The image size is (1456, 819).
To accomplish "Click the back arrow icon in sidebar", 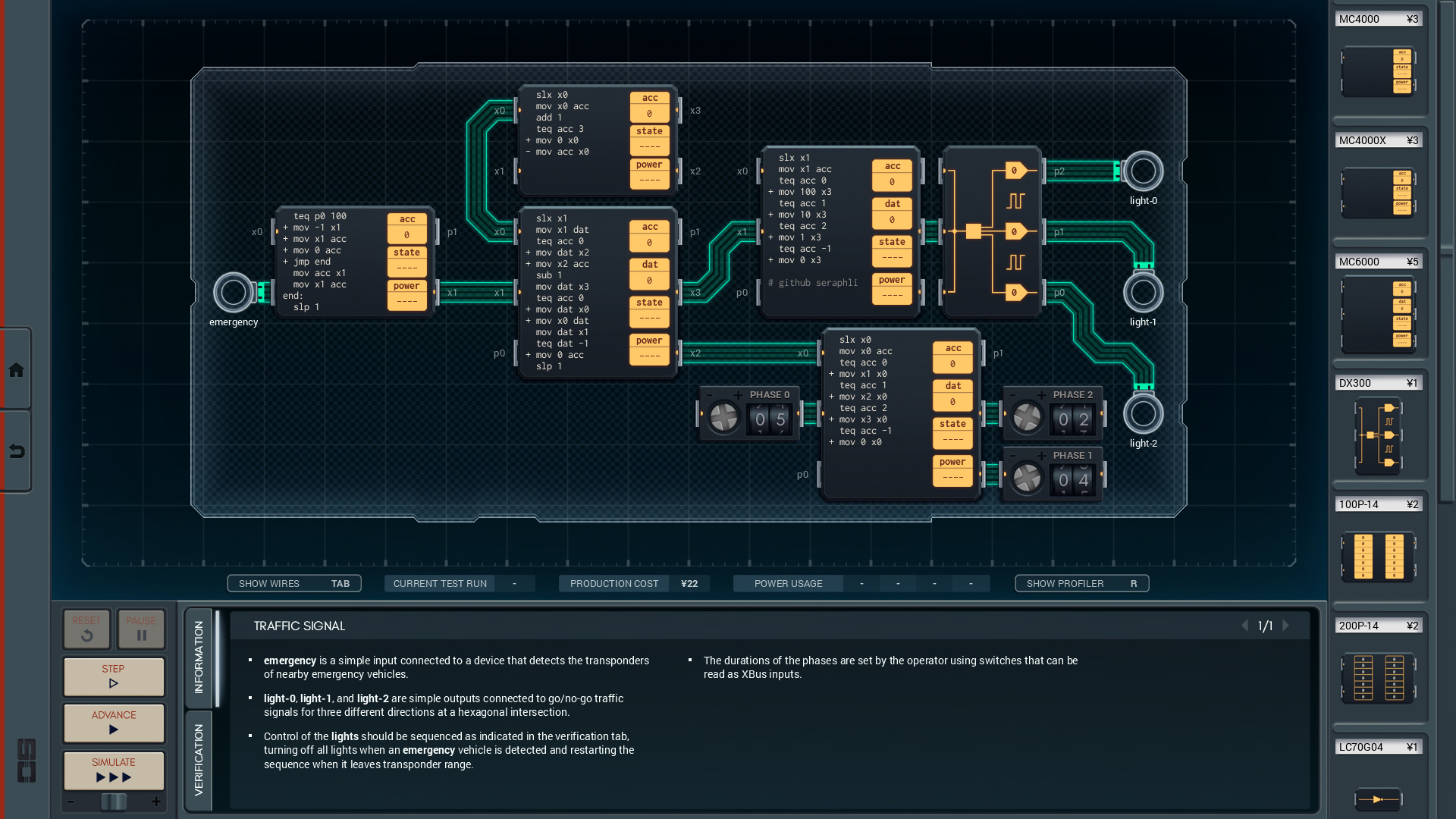I will click(x=16, y=452).
